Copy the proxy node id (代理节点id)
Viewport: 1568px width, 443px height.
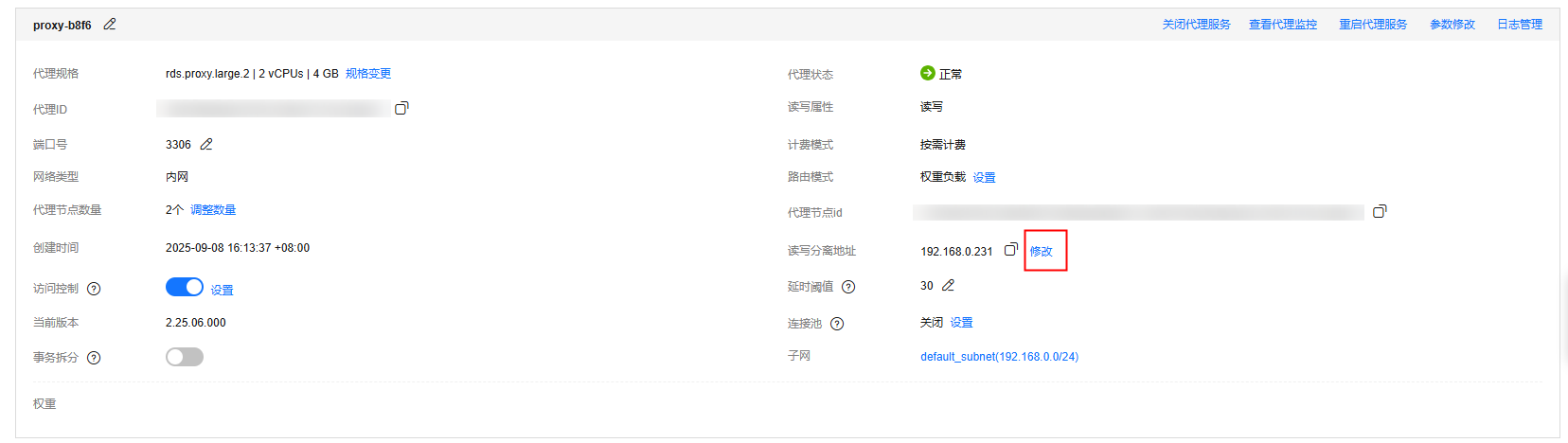[x=1380, y=211]
